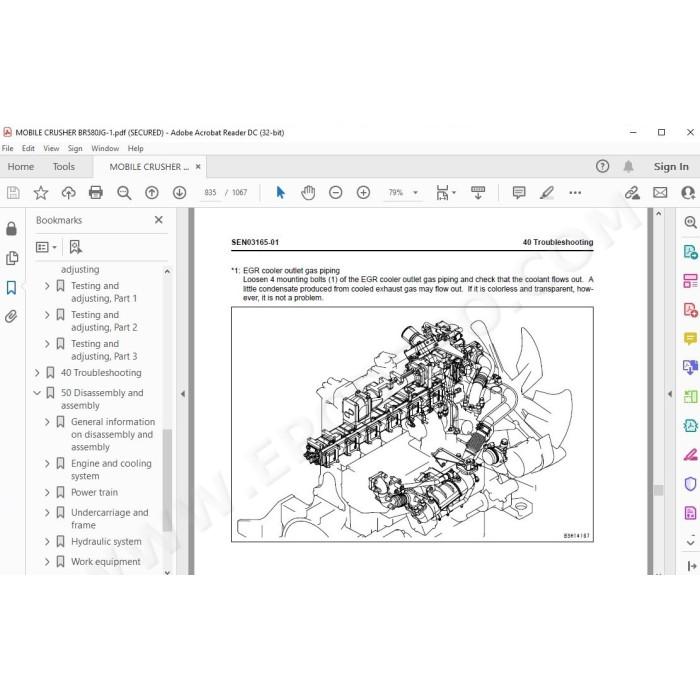Expand Testing and adjusting, Part 2

tap(47, 315)
